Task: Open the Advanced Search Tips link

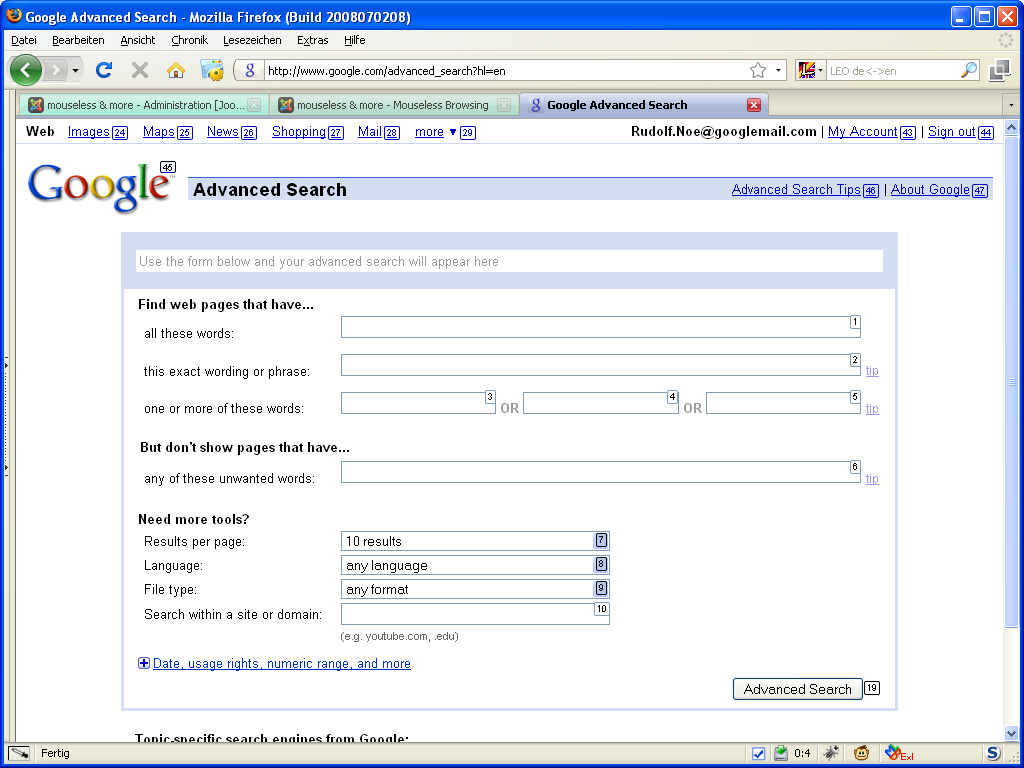Action: (x=796, y=190)
